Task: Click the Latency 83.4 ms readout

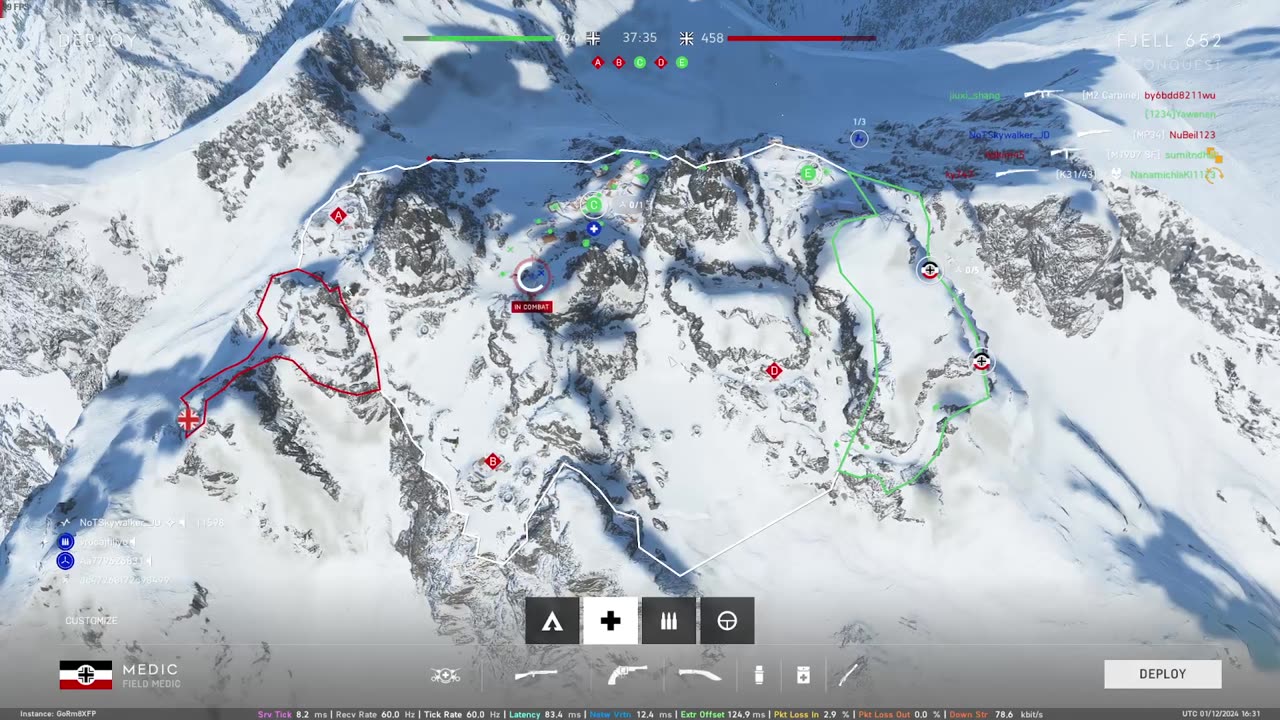Action: coord(545,714)
